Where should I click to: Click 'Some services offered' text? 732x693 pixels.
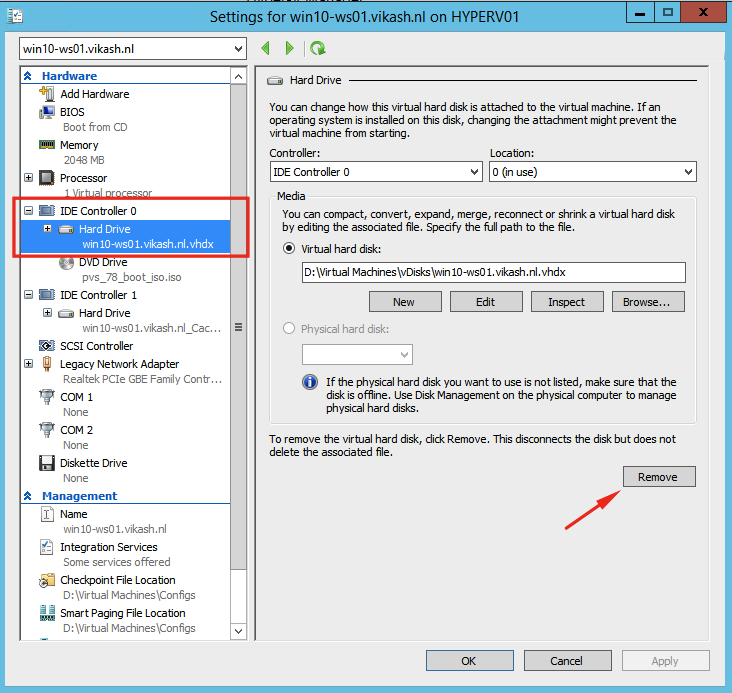[x=117, y=562]
